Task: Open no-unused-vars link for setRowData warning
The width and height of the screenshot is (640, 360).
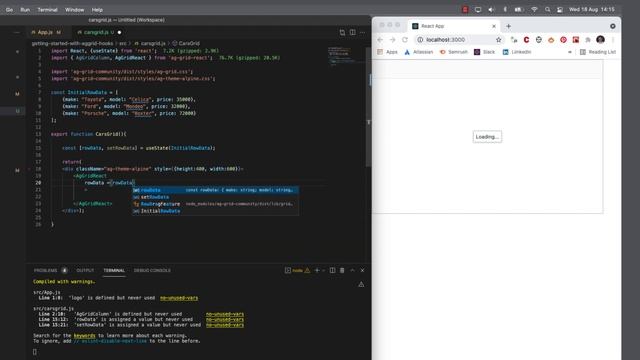Action: (x=225, y=325)
